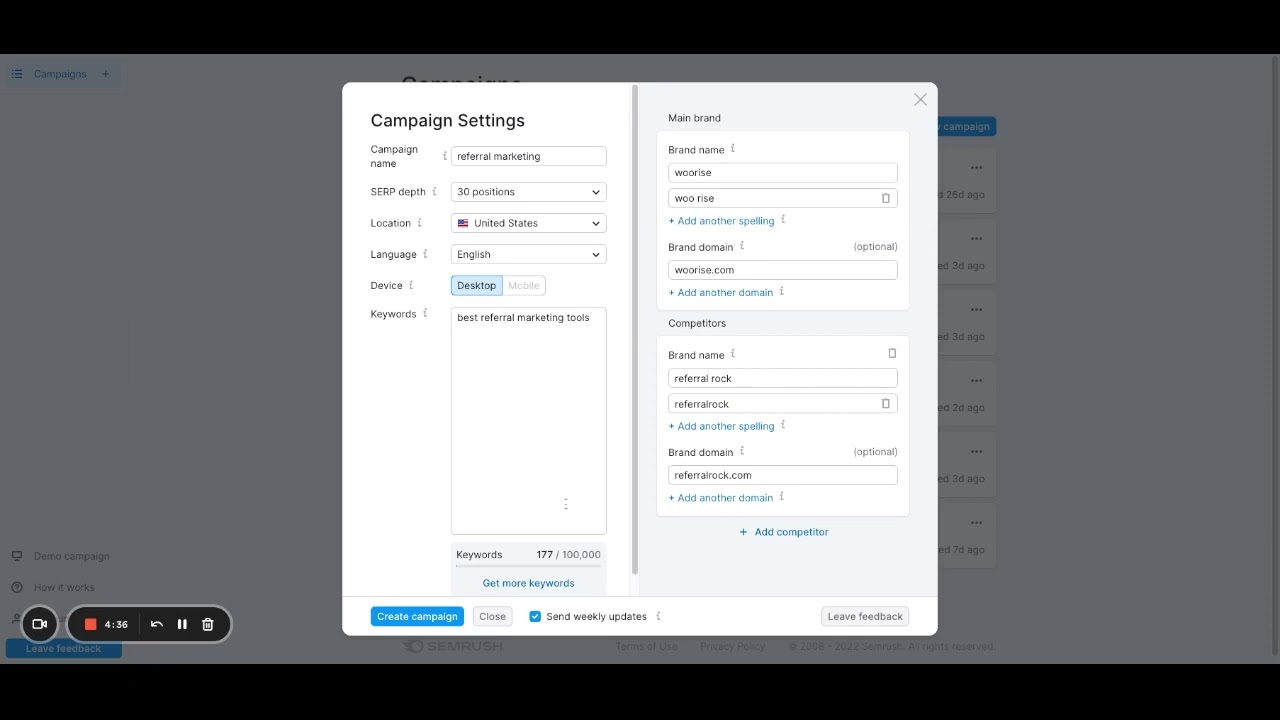Stop the screen recording

(x=90, y=624)
